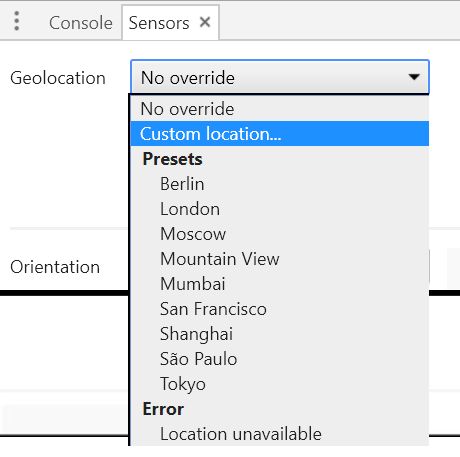This screenshot has width=460, height=457.
Task: Select San Francisco preset
Action: [280, 309]
